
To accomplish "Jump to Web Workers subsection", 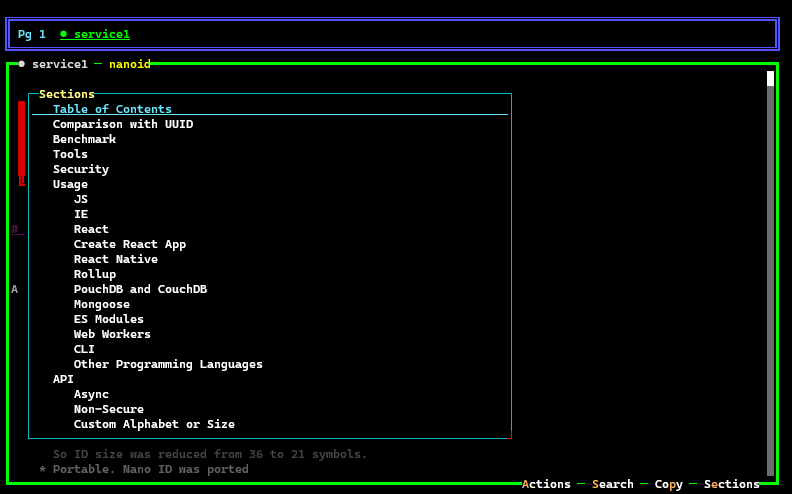I will pyautogui.click(x=112, y=334).
